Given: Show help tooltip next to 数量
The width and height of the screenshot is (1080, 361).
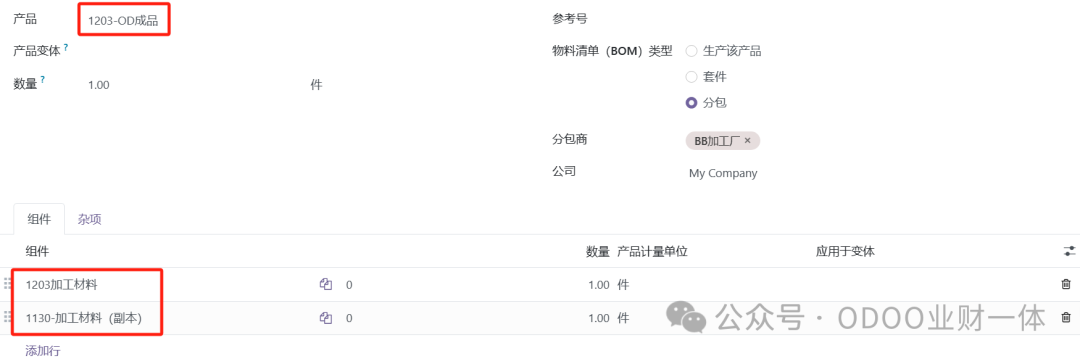Looking at the screenshot, I should coord(43,81).
